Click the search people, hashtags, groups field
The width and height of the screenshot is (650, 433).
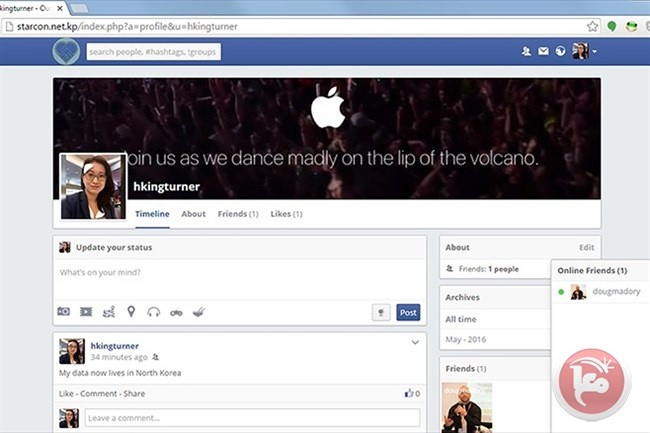tap(153, 52)
